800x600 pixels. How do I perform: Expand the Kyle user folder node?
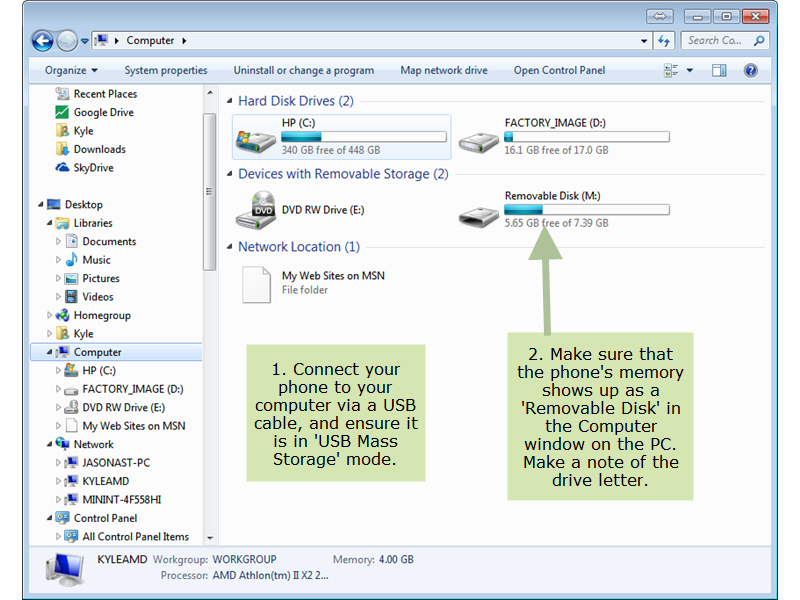click(49, 334)
